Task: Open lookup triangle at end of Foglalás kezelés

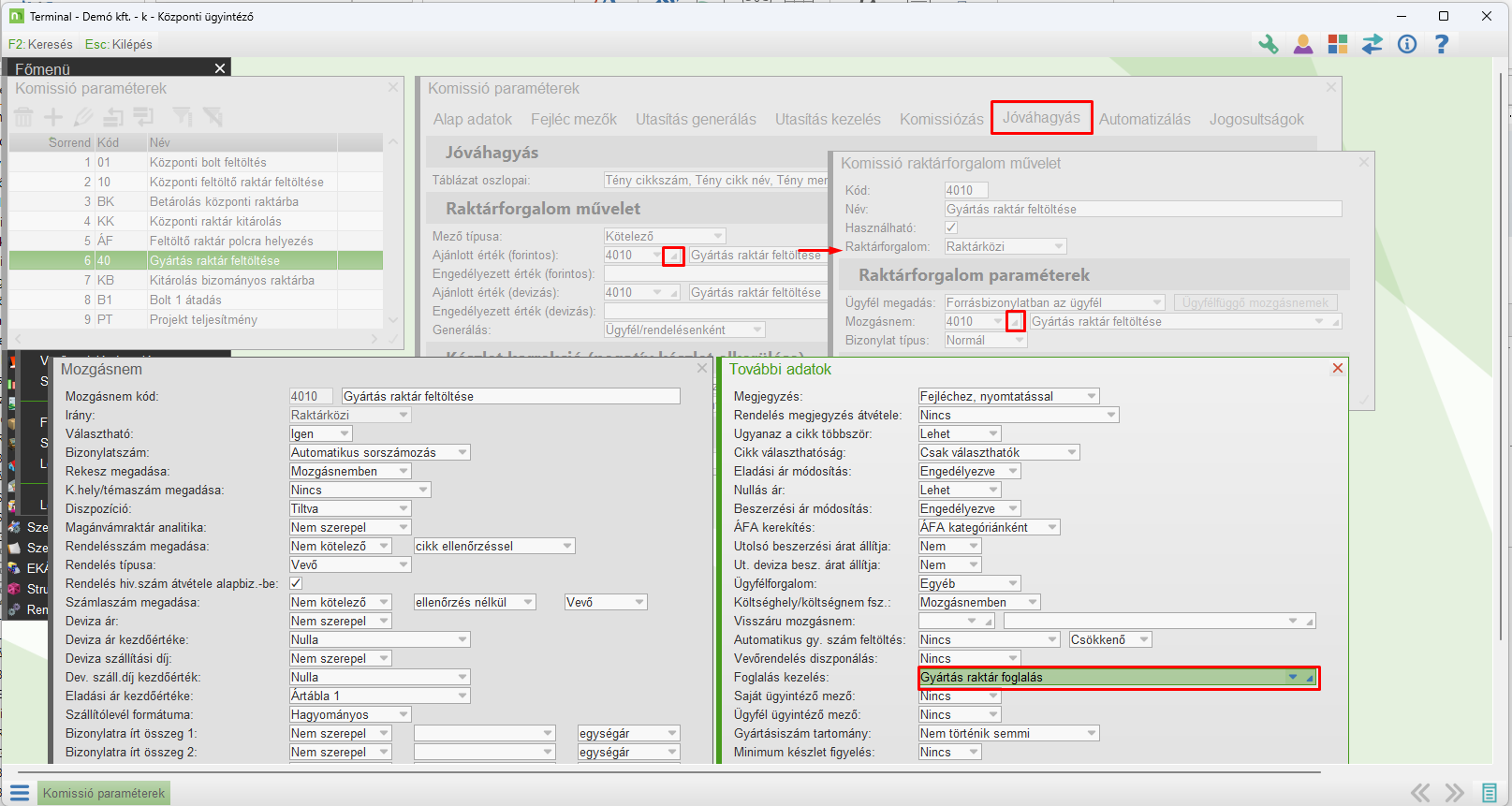Action: point(1311,677)
